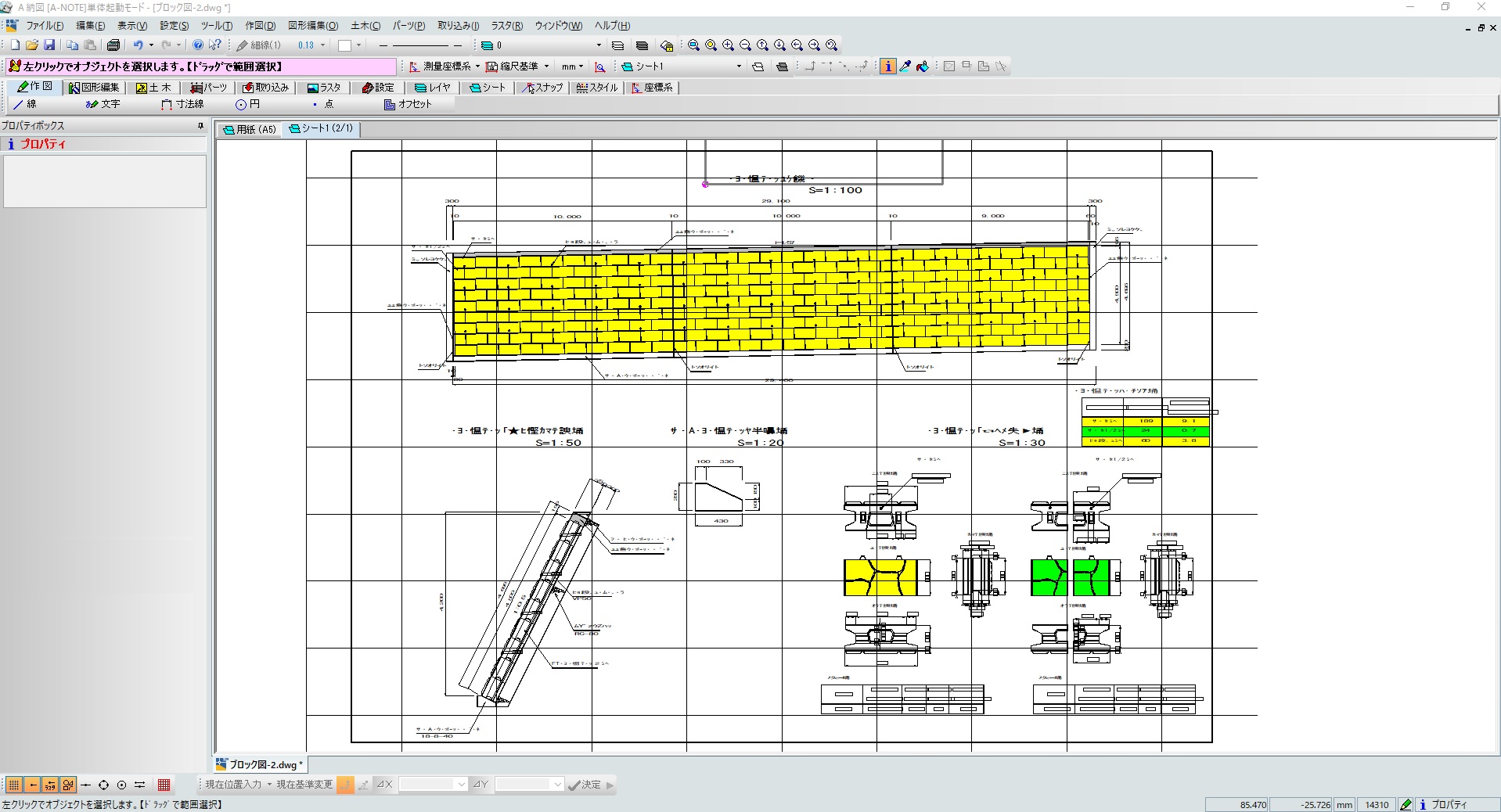Click the Open folder icon
The width and height of the screenshot is (1501, 812).
pyautogui.click(x=32, y=45)
